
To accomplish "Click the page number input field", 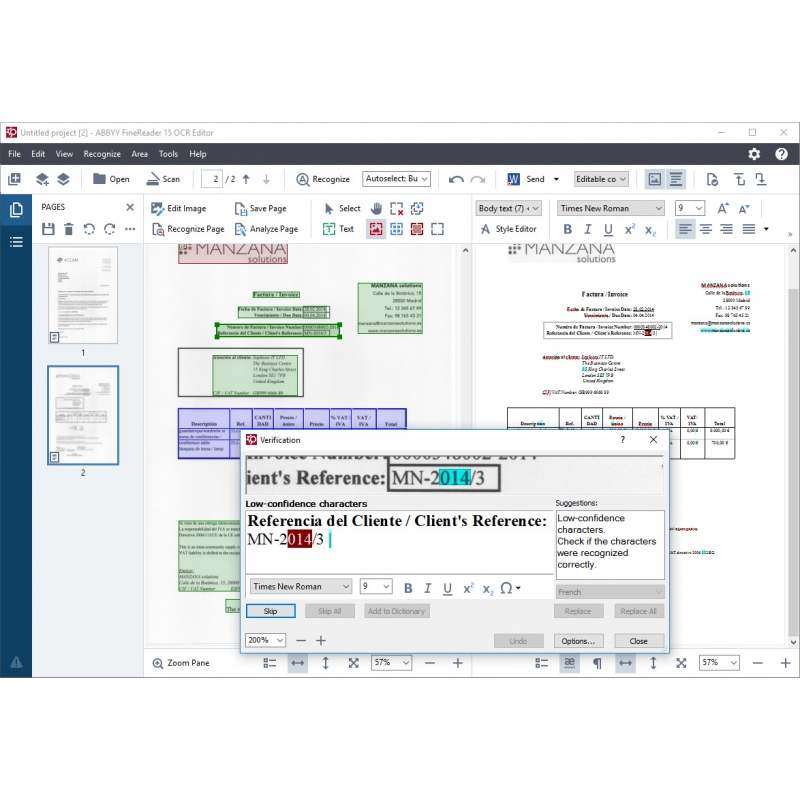I will click(x=212, y=179).
